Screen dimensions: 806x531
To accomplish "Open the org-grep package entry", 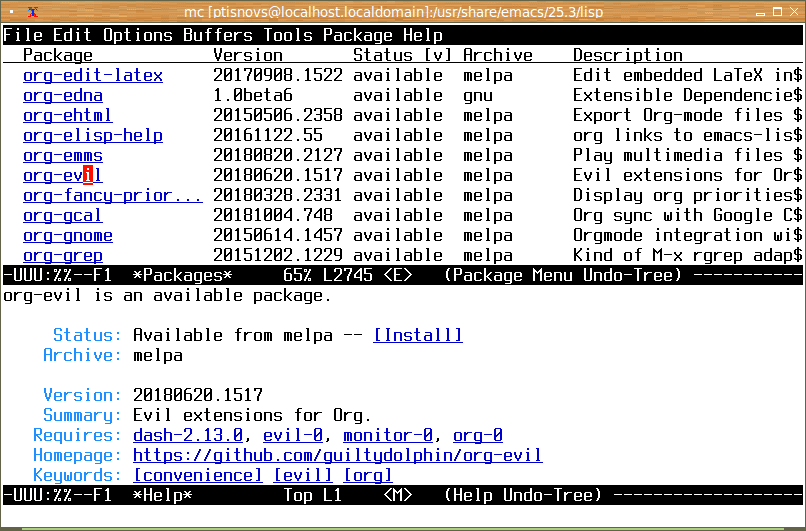I will click(63, 255).
